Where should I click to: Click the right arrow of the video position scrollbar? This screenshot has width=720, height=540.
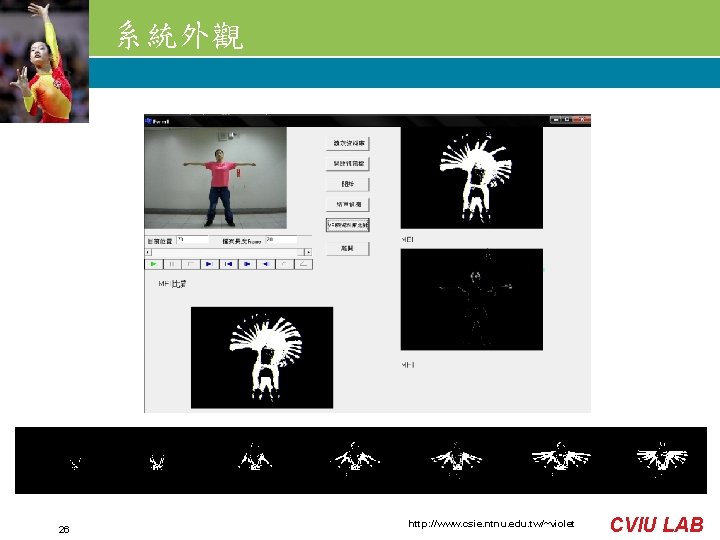[309, 252]
